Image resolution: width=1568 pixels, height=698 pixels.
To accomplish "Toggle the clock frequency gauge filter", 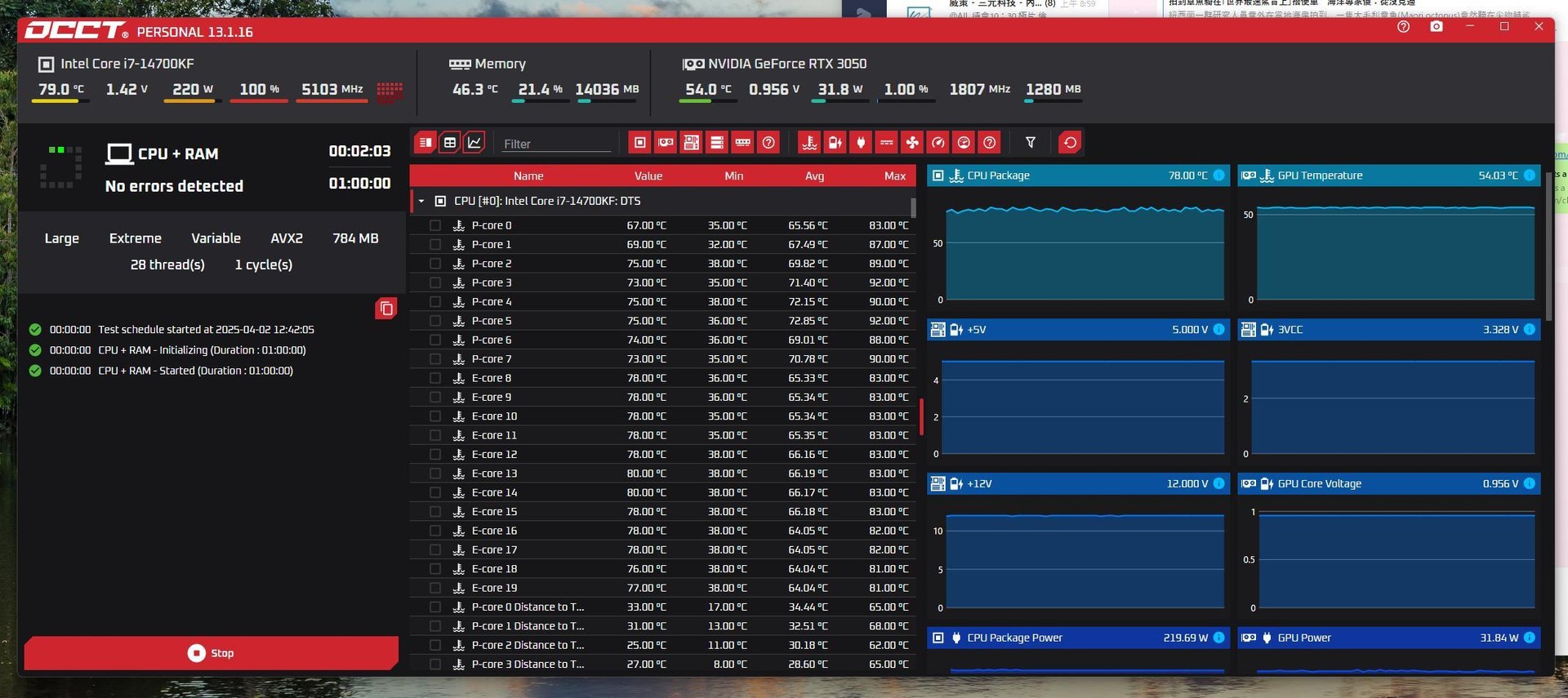I will coord(938,143).
